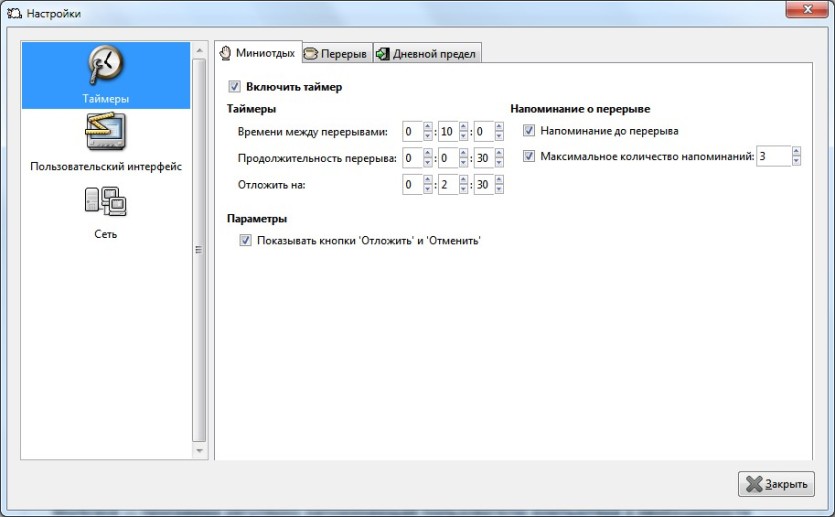835x517 pixels.
Task: Click the coffee cup icon on the Перерыв tab
Action: click(x=310, y=54)
